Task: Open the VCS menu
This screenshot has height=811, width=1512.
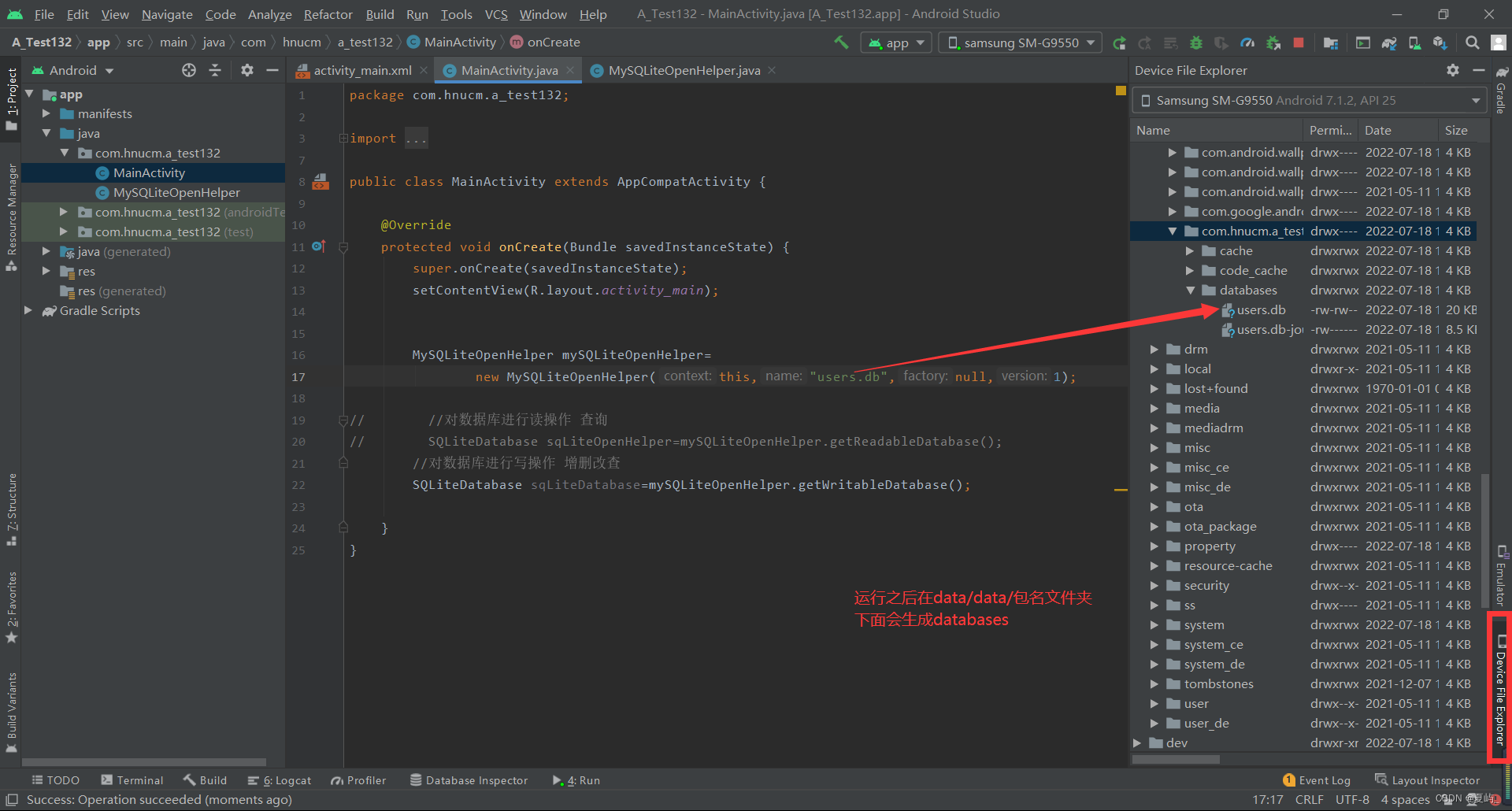Action: pos(496,14)
